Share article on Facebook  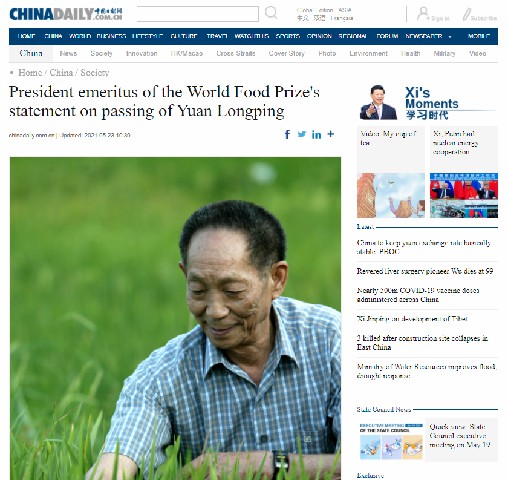287,134
